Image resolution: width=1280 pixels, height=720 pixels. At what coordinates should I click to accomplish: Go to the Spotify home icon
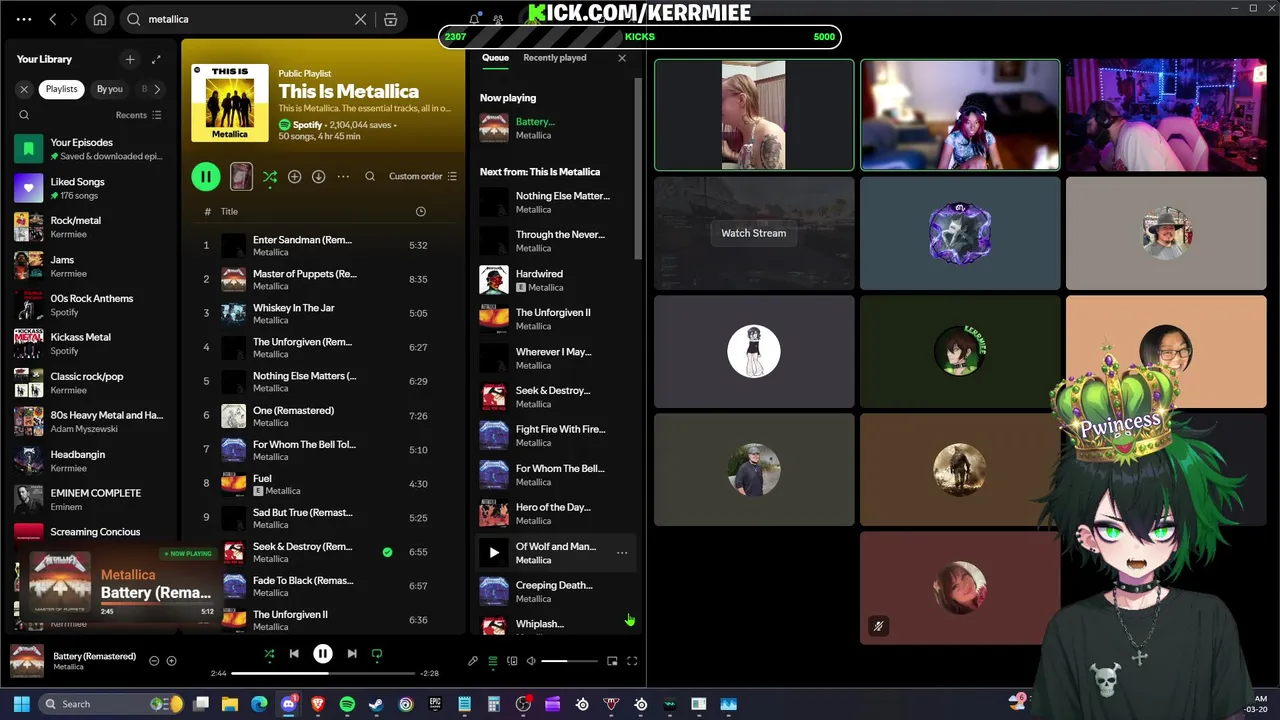[100, 19]
